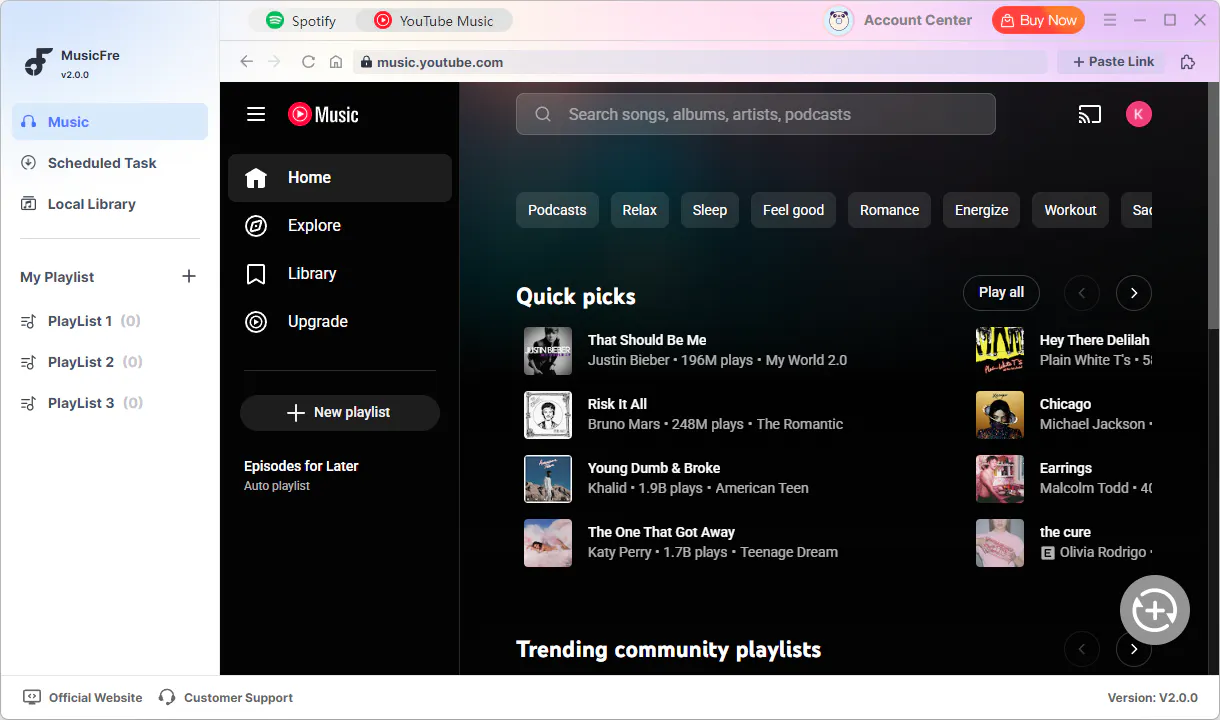The height and width of the screenshot is (720, 1220).
Task: Click the cast to device icon
Action: click(1090, 114)
